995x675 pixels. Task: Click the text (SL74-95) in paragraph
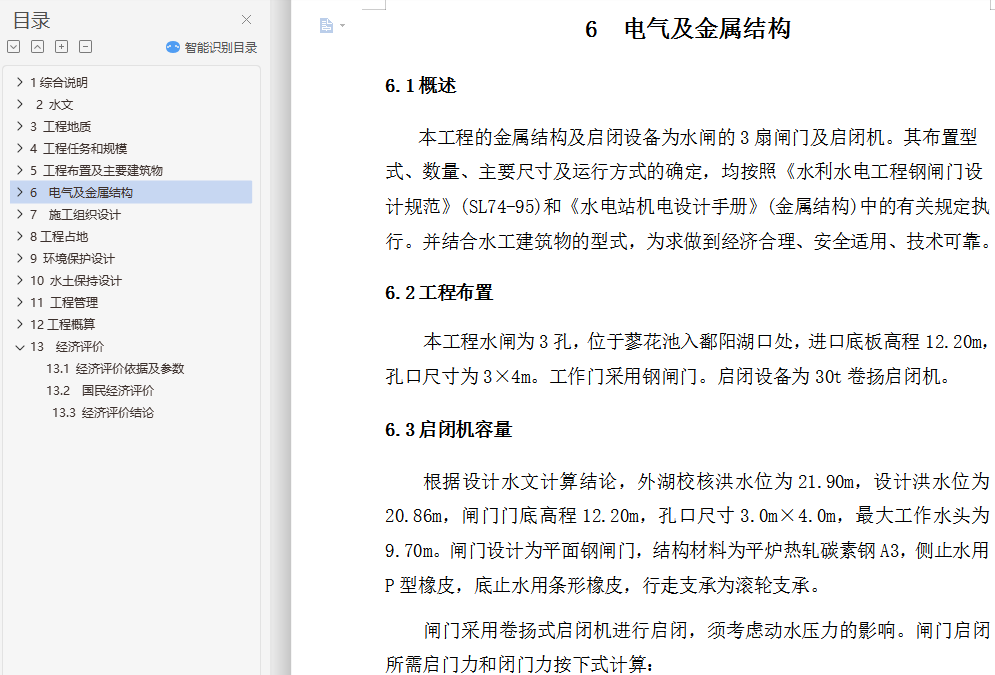(501, 206)
